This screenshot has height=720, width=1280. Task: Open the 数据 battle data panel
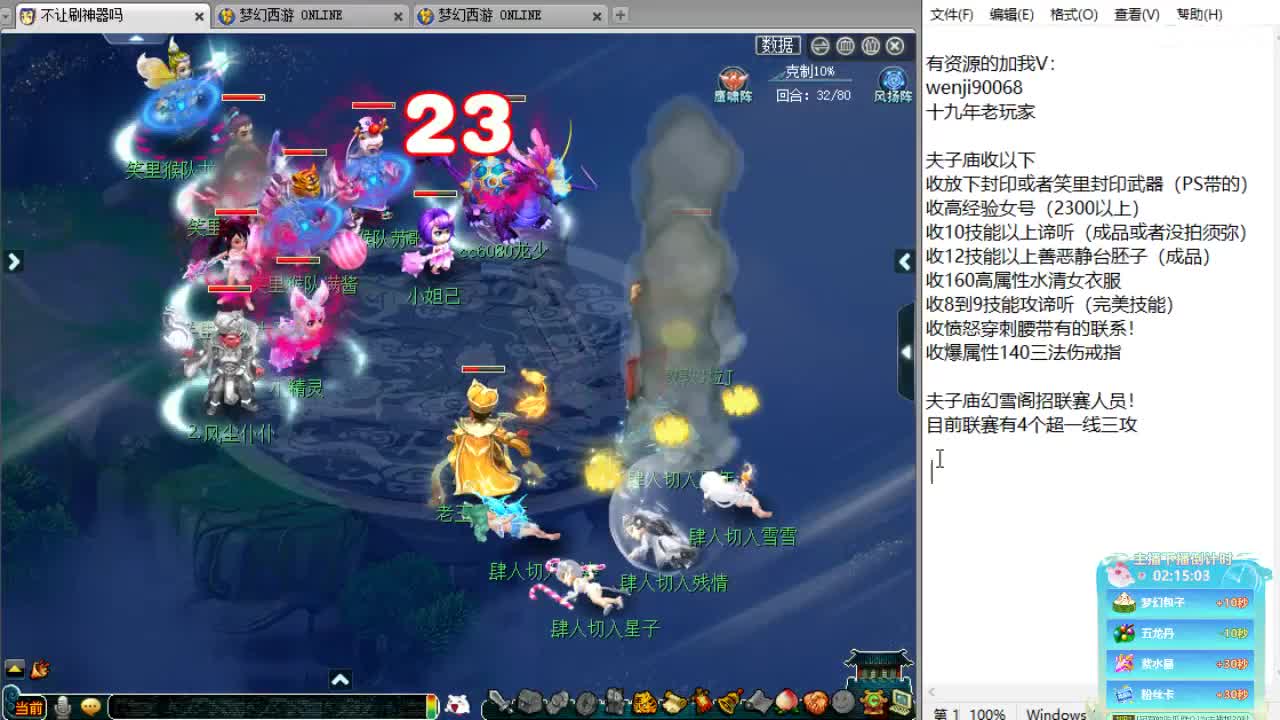click(x=777, y=45)
